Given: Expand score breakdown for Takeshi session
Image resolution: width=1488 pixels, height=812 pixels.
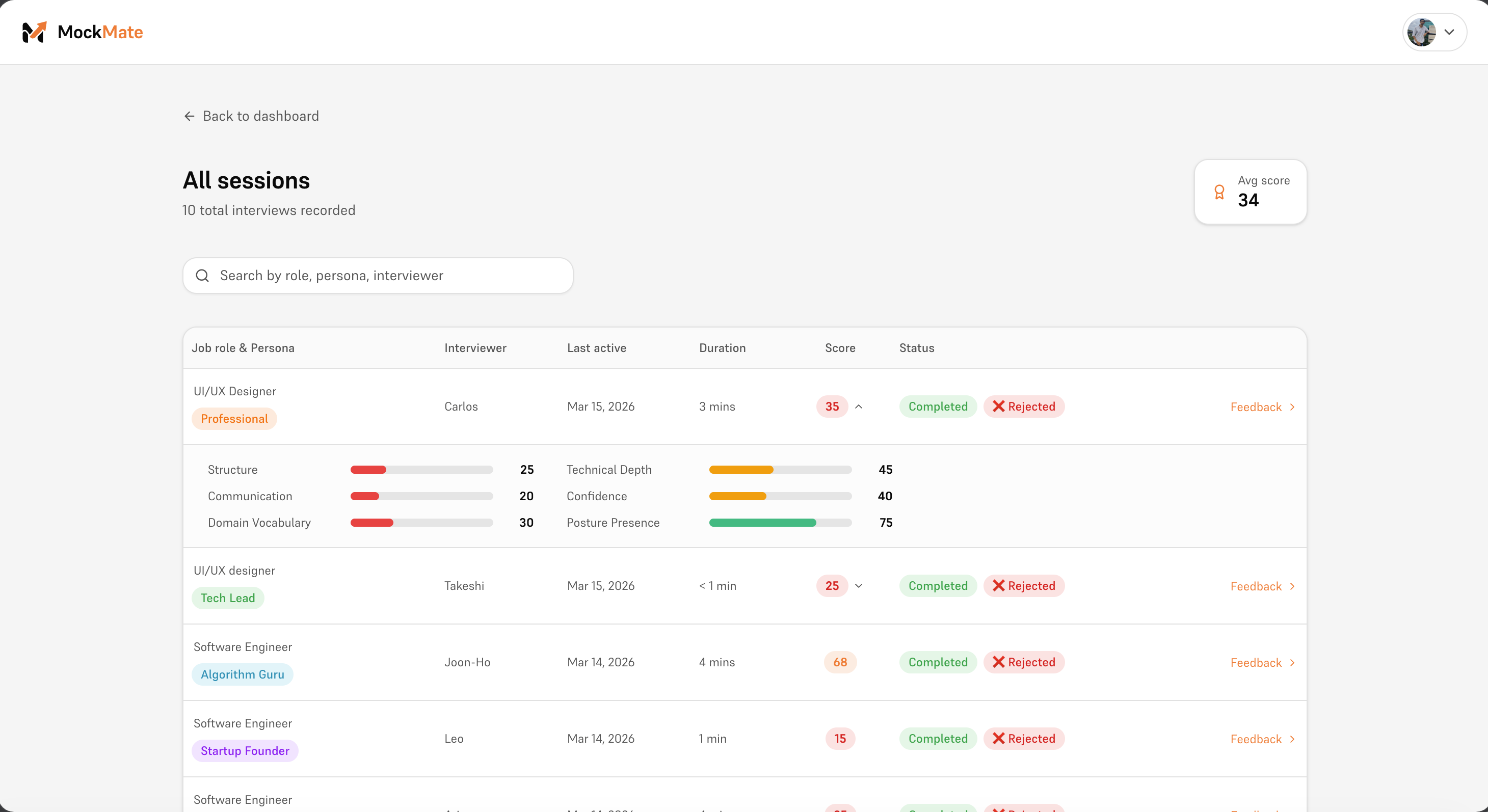Looking at the screenshot, I should pyautogui.click(x=859, y=586).
